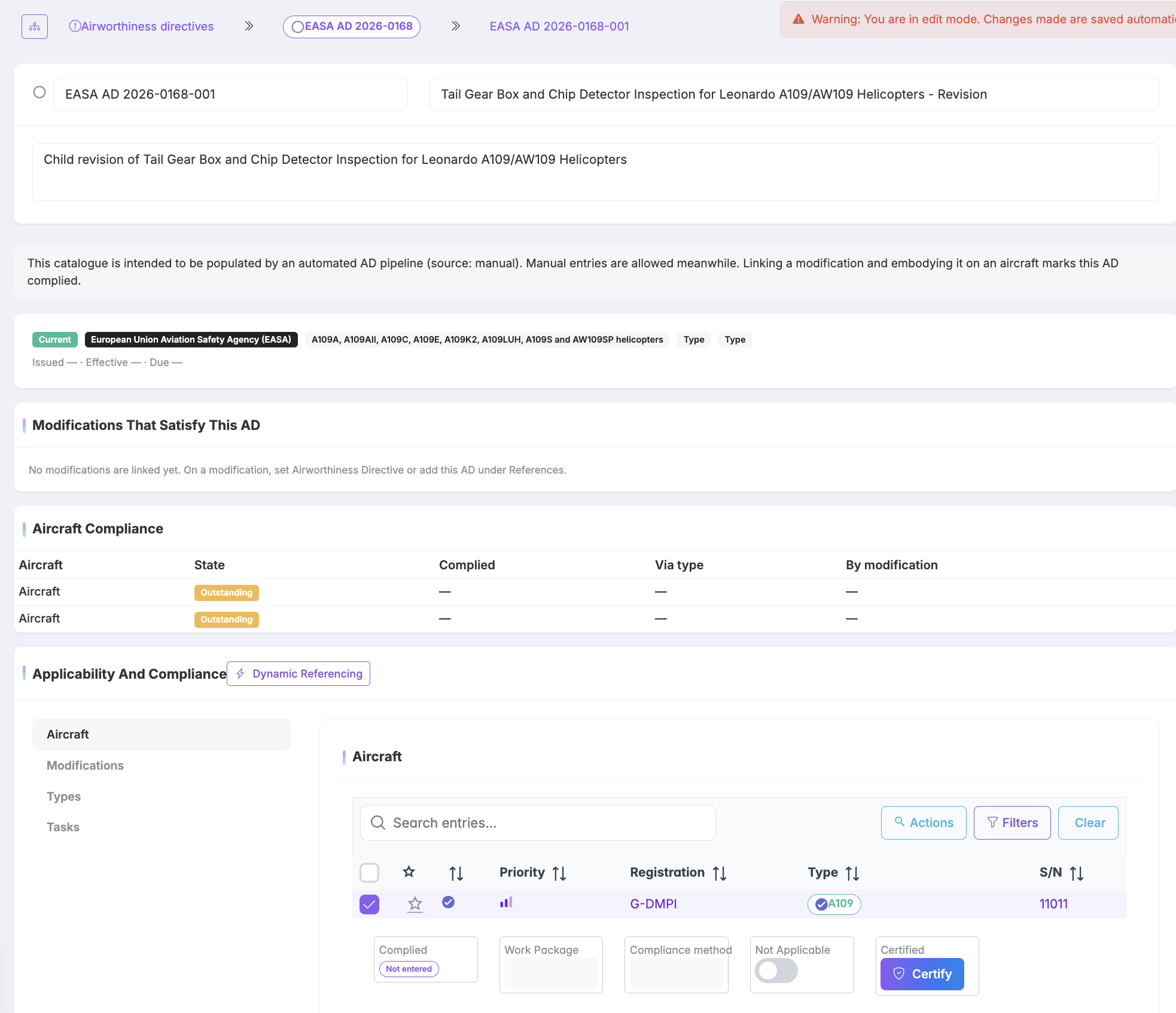Click the chevron after EASA AD 2026-0168 breadcrumb

[456, 26]
